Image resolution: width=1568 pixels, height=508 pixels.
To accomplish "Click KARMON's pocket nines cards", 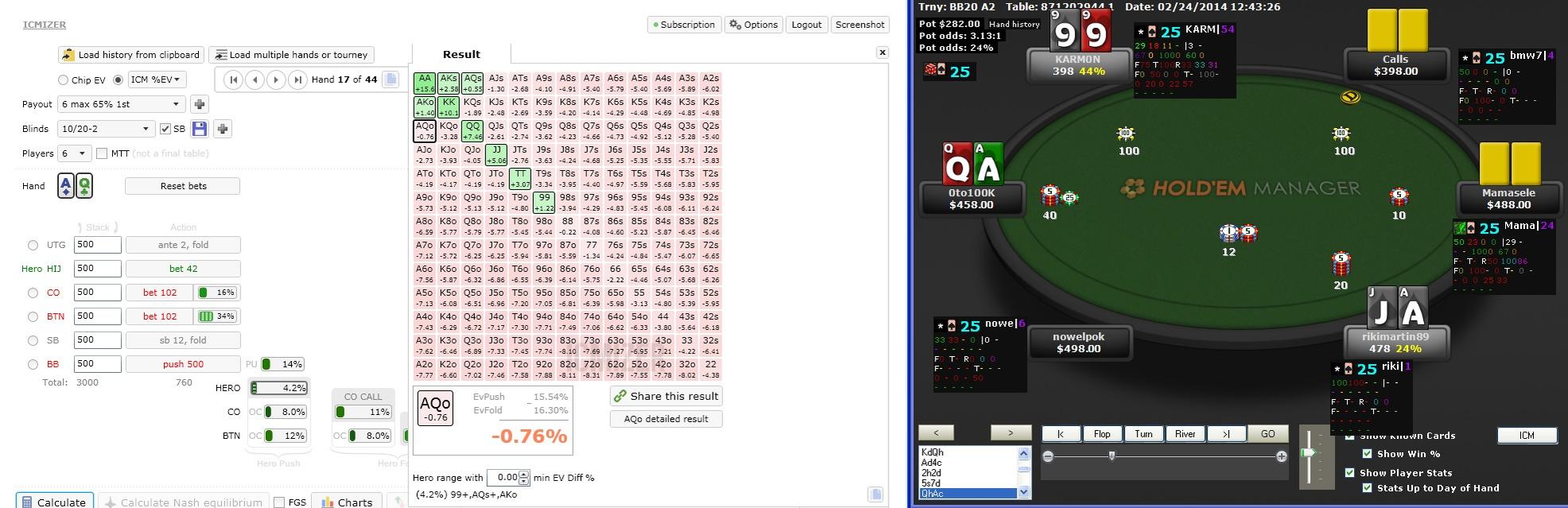I will coord(1080,30).
